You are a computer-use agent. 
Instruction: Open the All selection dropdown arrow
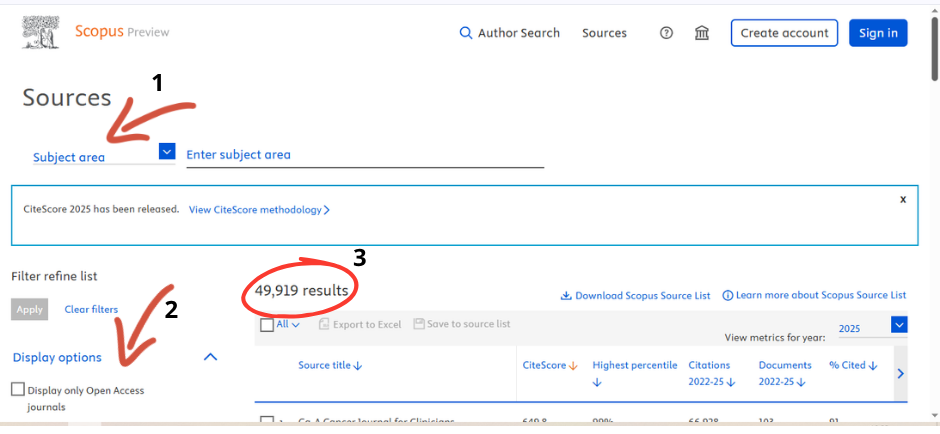coord(294,325)
